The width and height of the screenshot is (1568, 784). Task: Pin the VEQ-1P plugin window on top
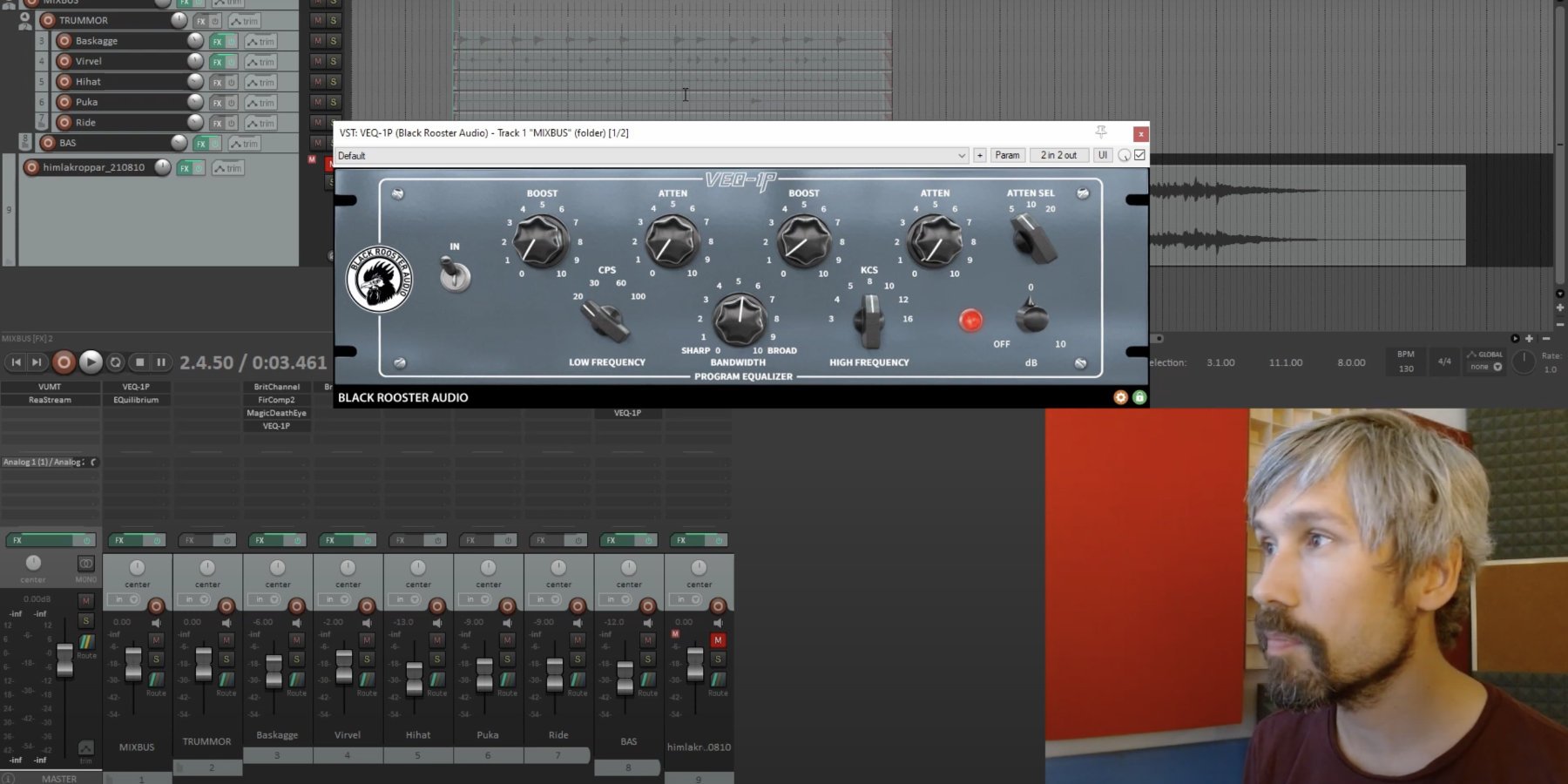click(x=1101, y=132)
